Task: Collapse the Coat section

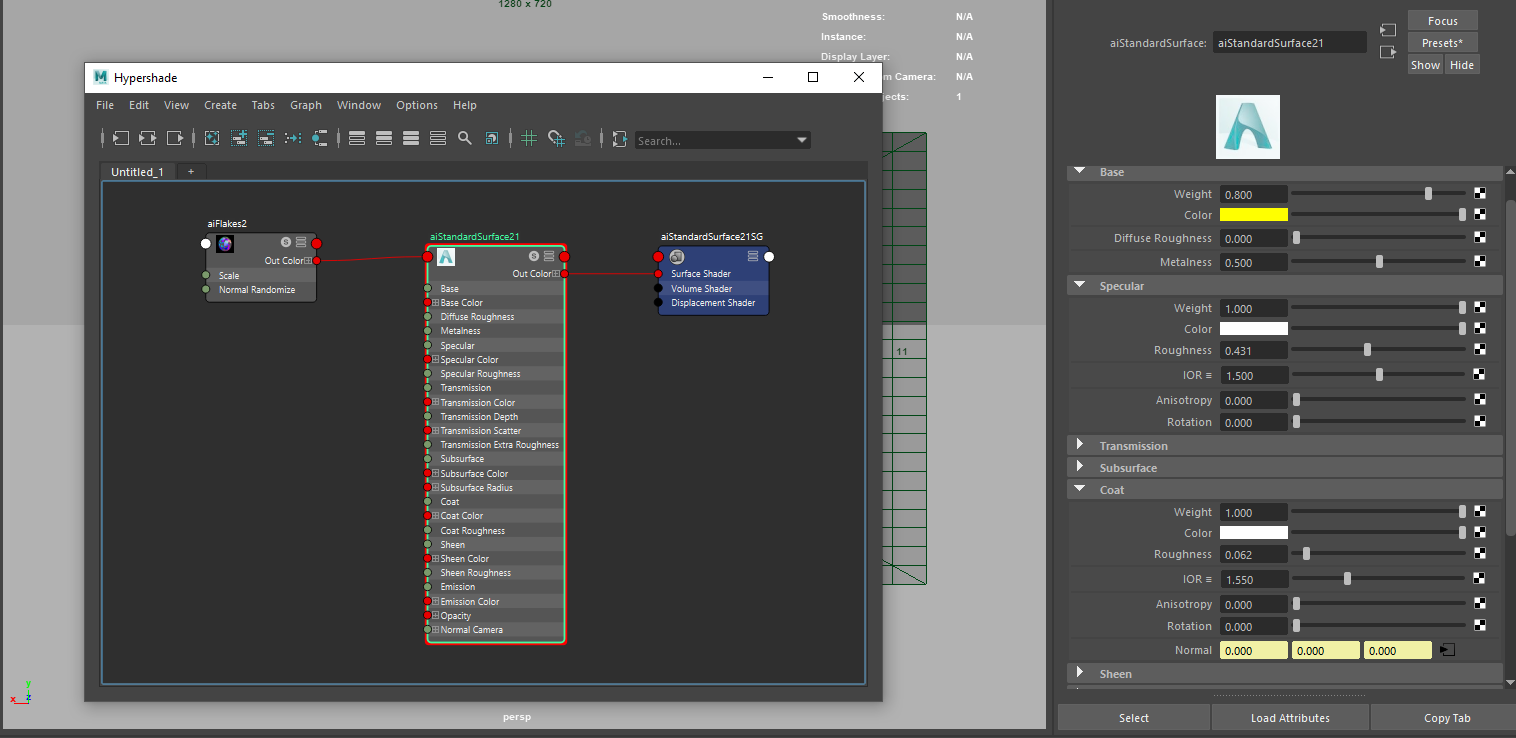Action: pyautogui.click(x=1080, y=490)
